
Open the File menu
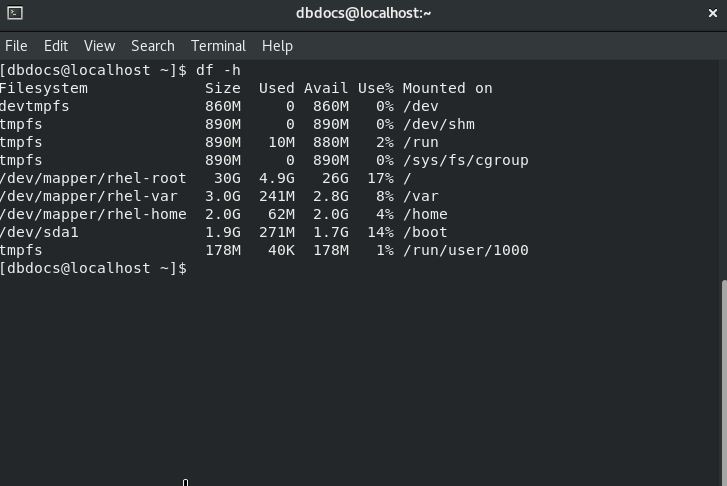(x=16, y=46)
